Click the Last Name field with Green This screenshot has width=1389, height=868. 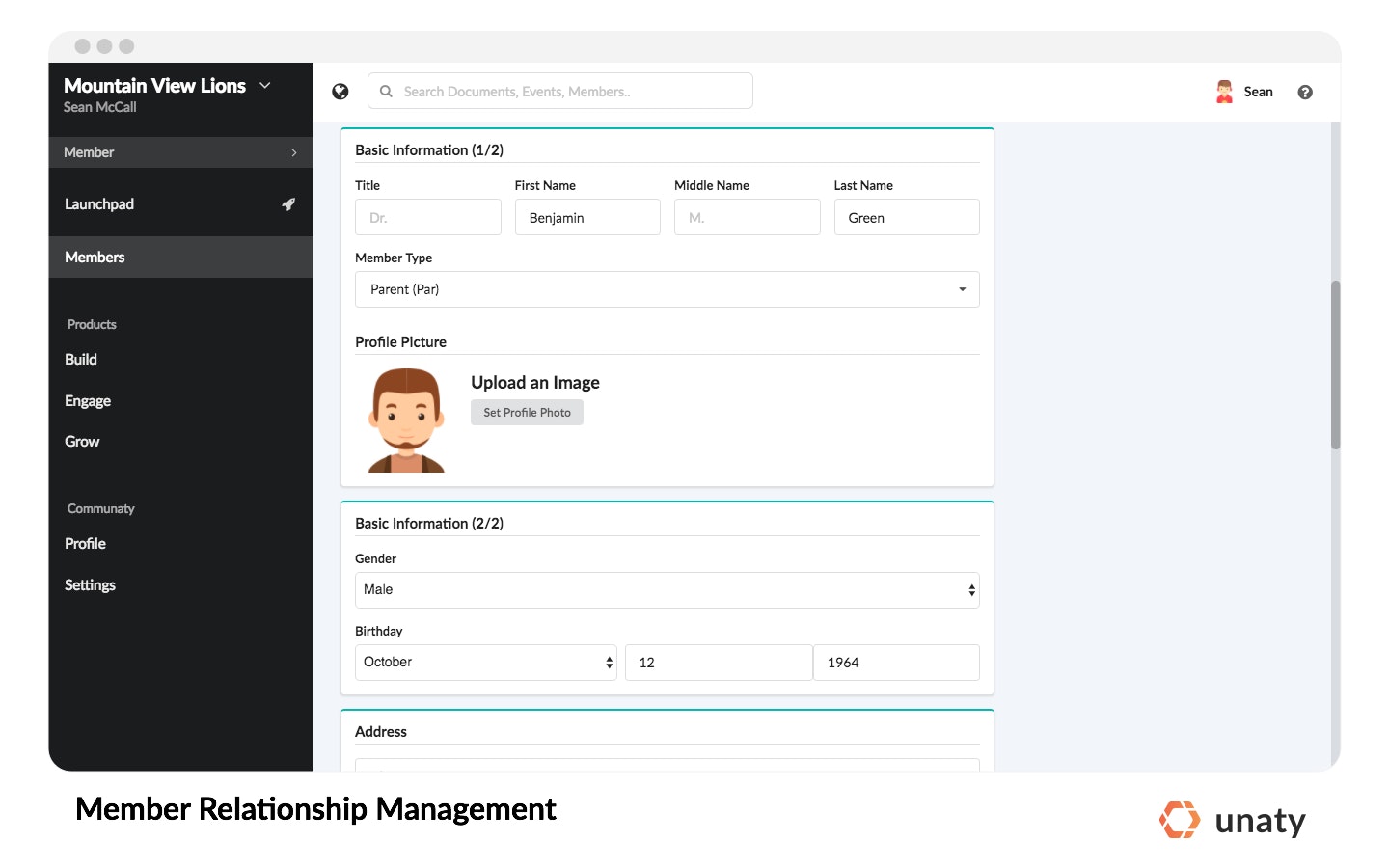point(907,217)
